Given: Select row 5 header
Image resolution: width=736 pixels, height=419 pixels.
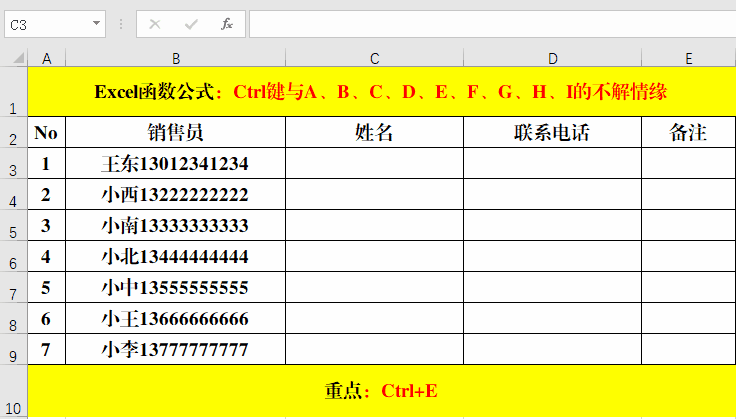Looking at the screenshot, I should pyautogui.click(x=13, y=225).
